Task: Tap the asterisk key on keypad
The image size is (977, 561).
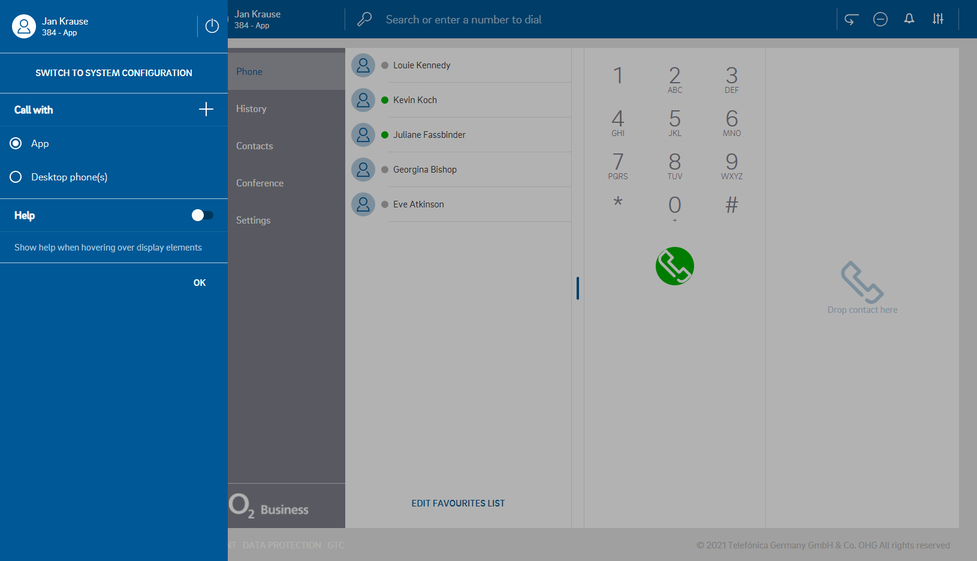Action: [x=617, y=203]
